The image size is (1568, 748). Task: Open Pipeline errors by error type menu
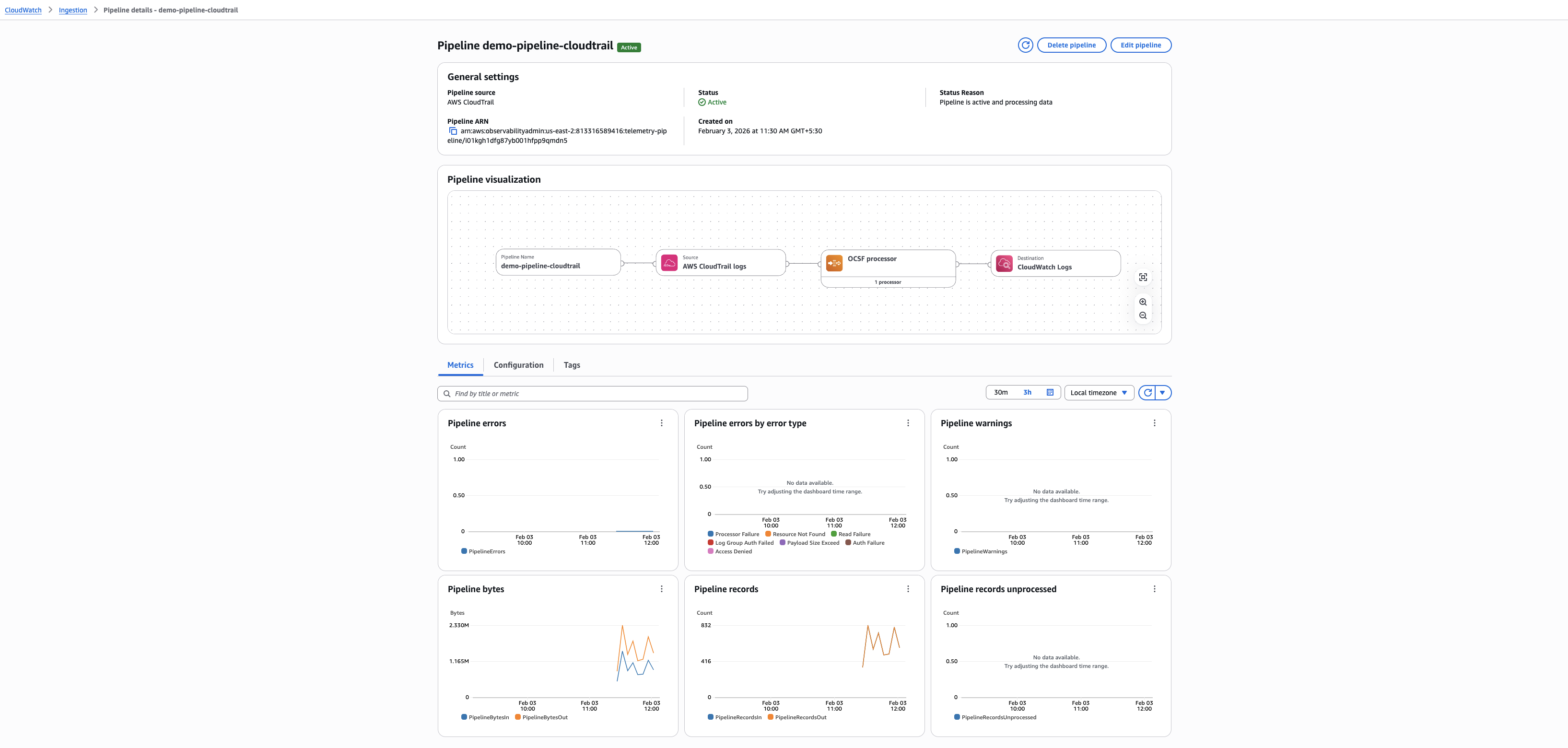point(908,423)
